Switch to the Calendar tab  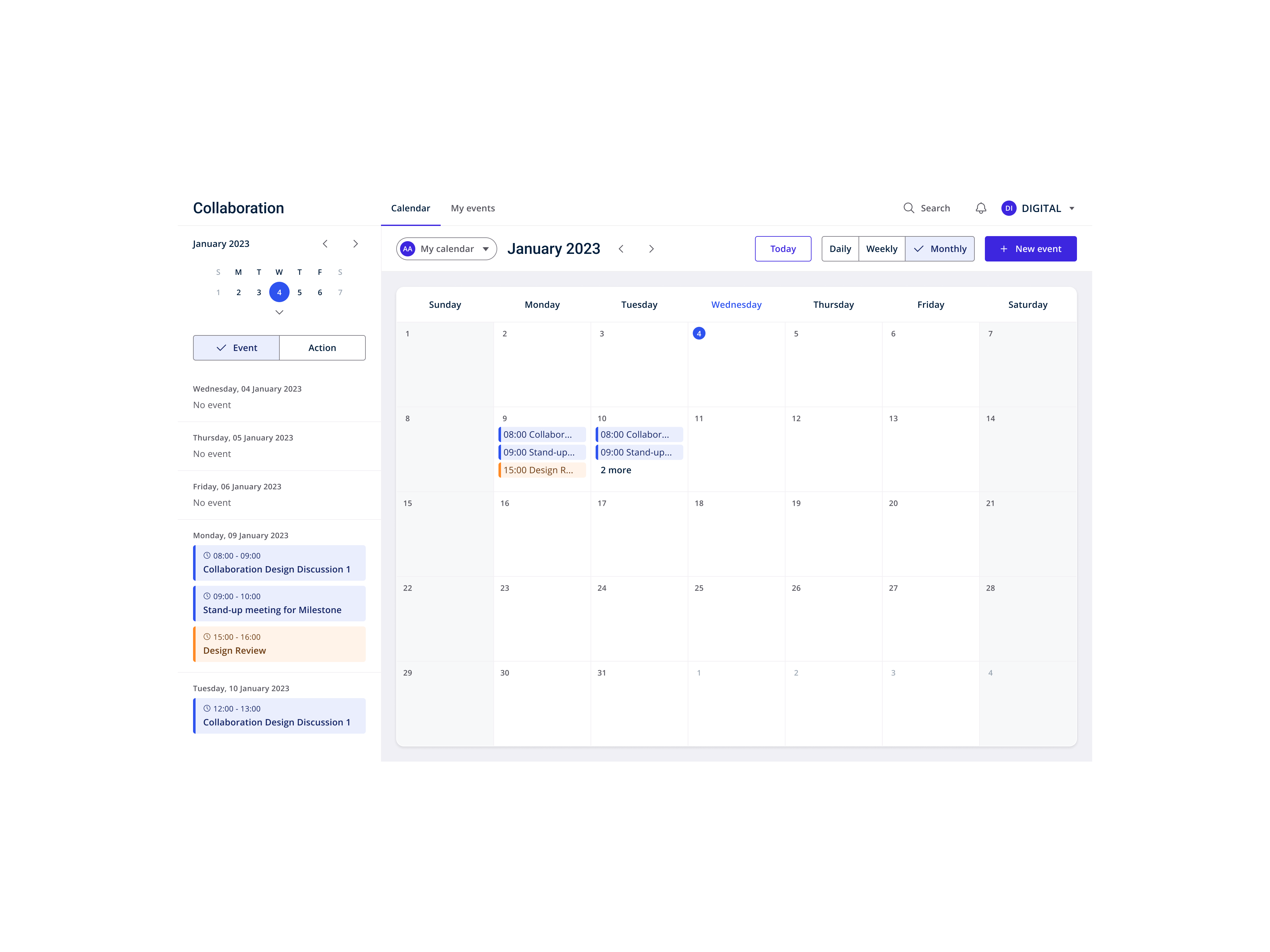click(x=410, y=208)
